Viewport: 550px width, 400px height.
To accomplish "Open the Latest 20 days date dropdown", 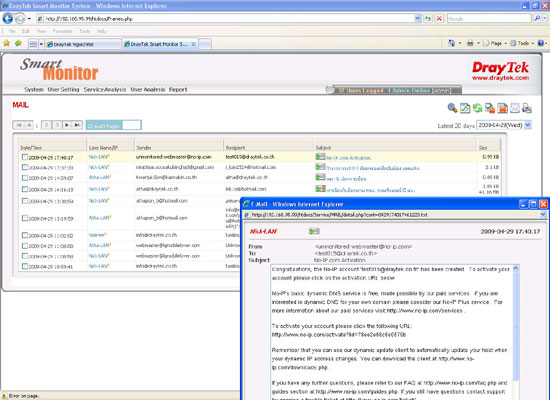I will tap(528, 125).
